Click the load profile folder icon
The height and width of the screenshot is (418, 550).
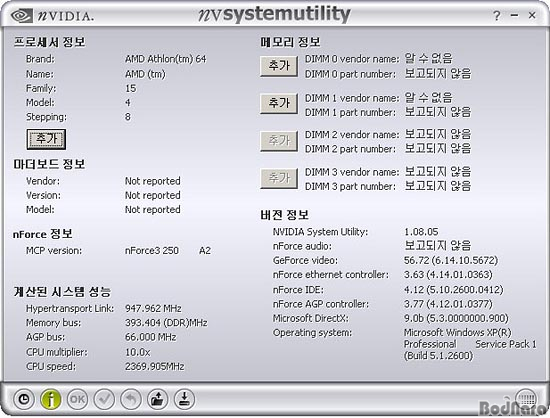coord(157,399)
